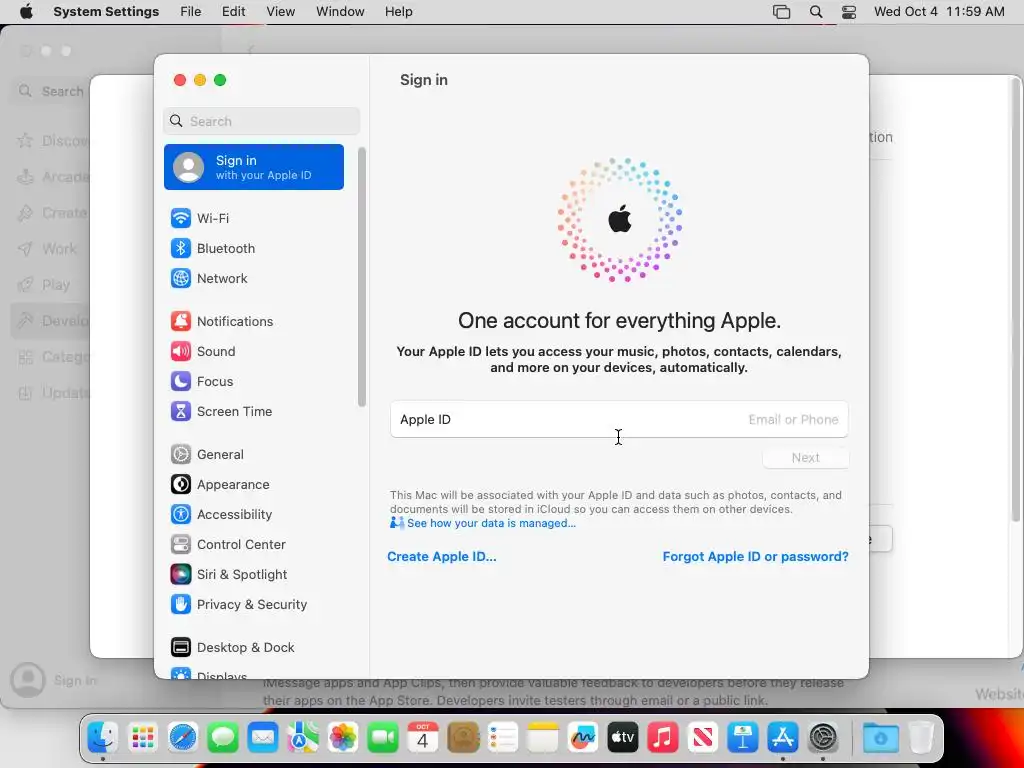1024x768 pixels.
Task: Click the System Settings search field
Action: tap(261, 121)
